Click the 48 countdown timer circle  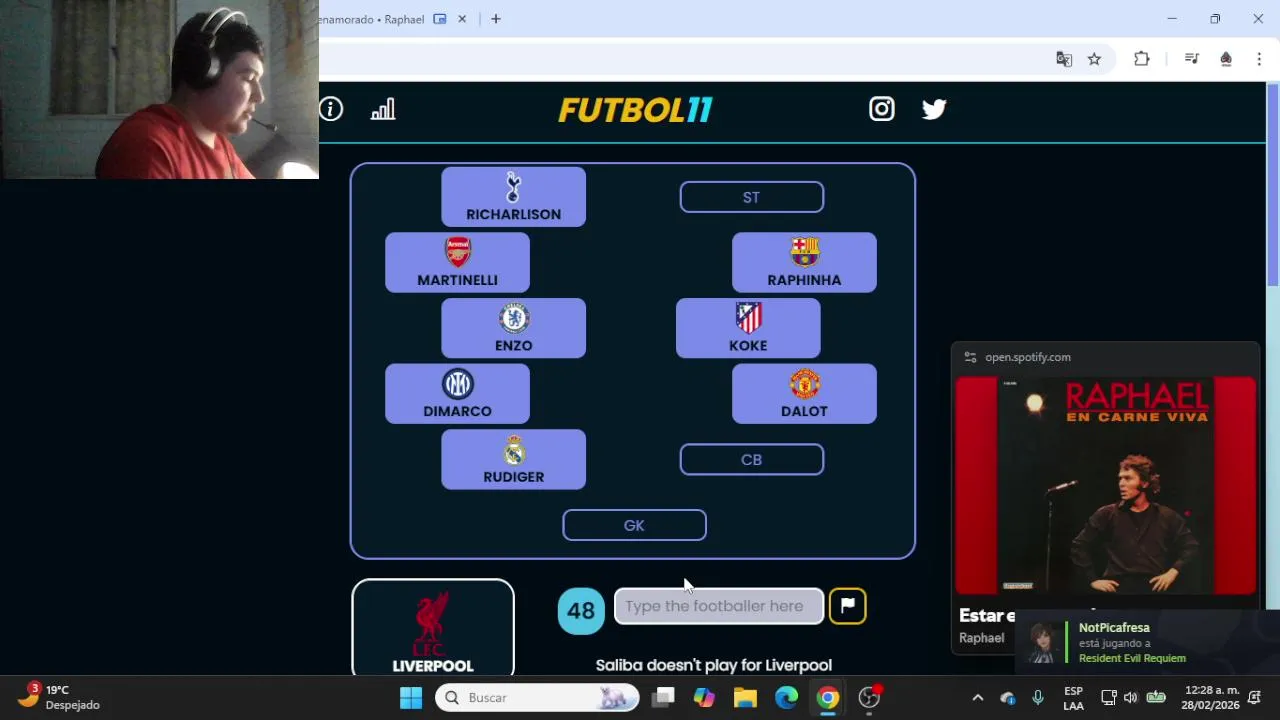click(x=581, y=610)
